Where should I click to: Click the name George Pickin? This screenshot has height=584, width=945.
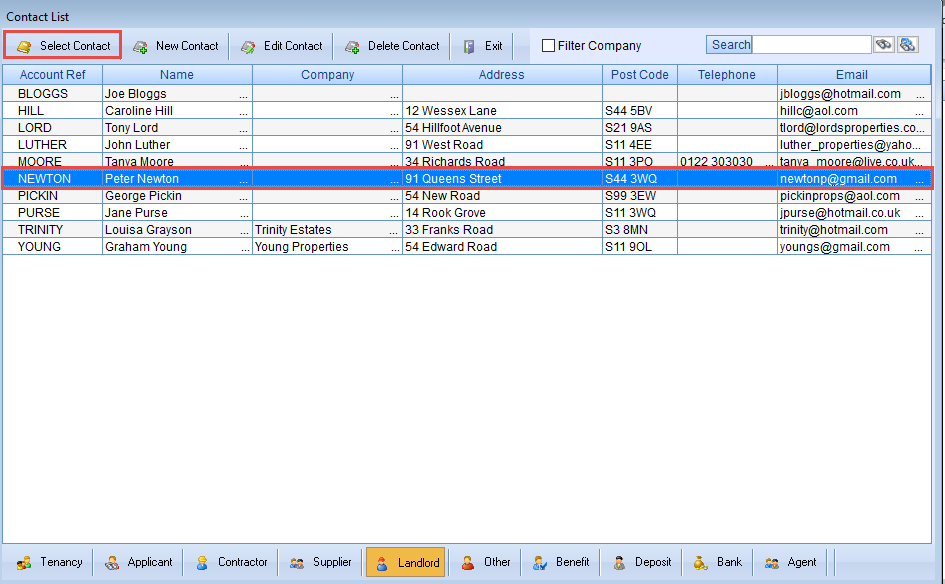click(143, 196)
